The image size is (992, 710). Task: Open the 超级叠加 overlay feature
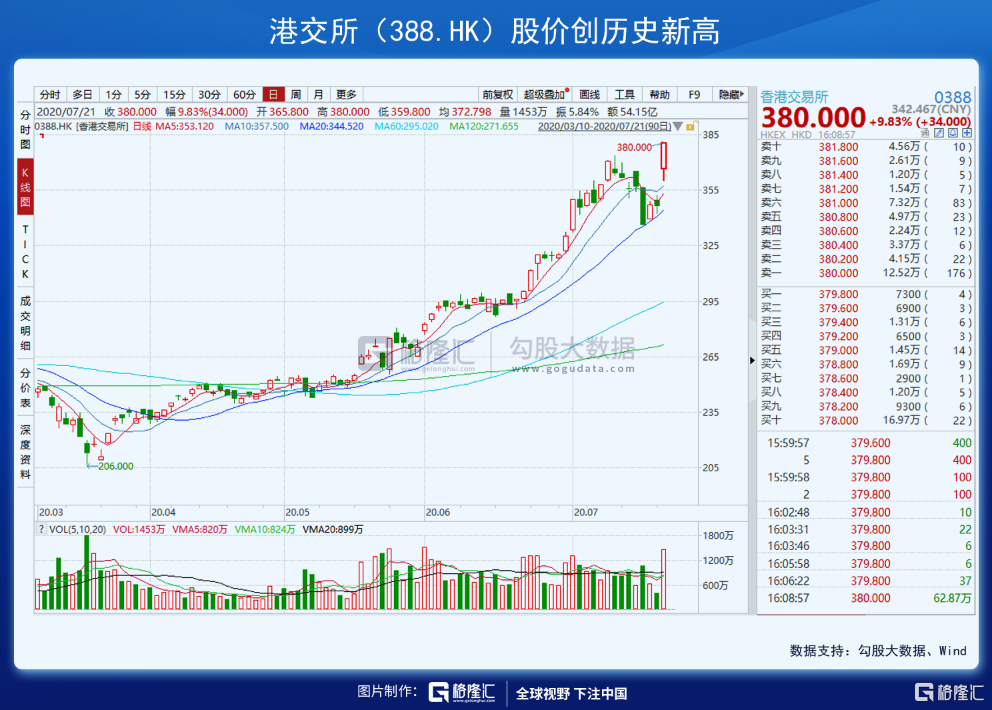[x=544, y=94]
